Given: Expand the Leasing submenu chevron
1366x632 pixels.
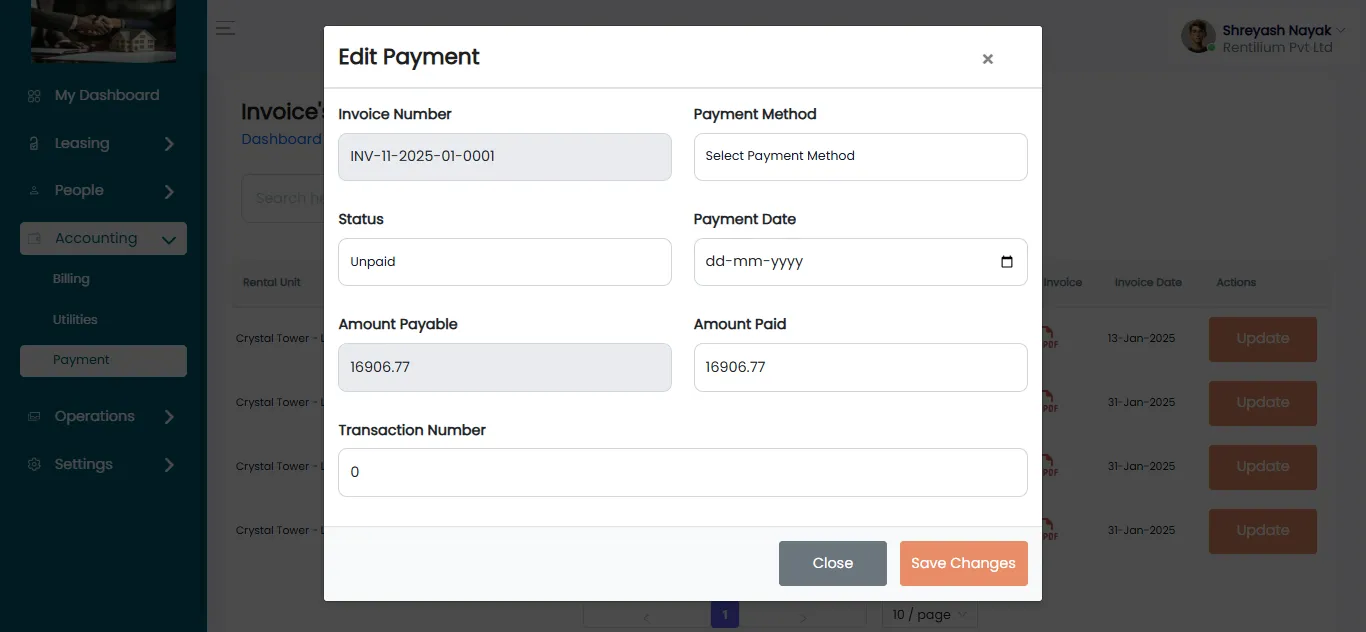Looking at the screenshot, I should coord(169,144).
